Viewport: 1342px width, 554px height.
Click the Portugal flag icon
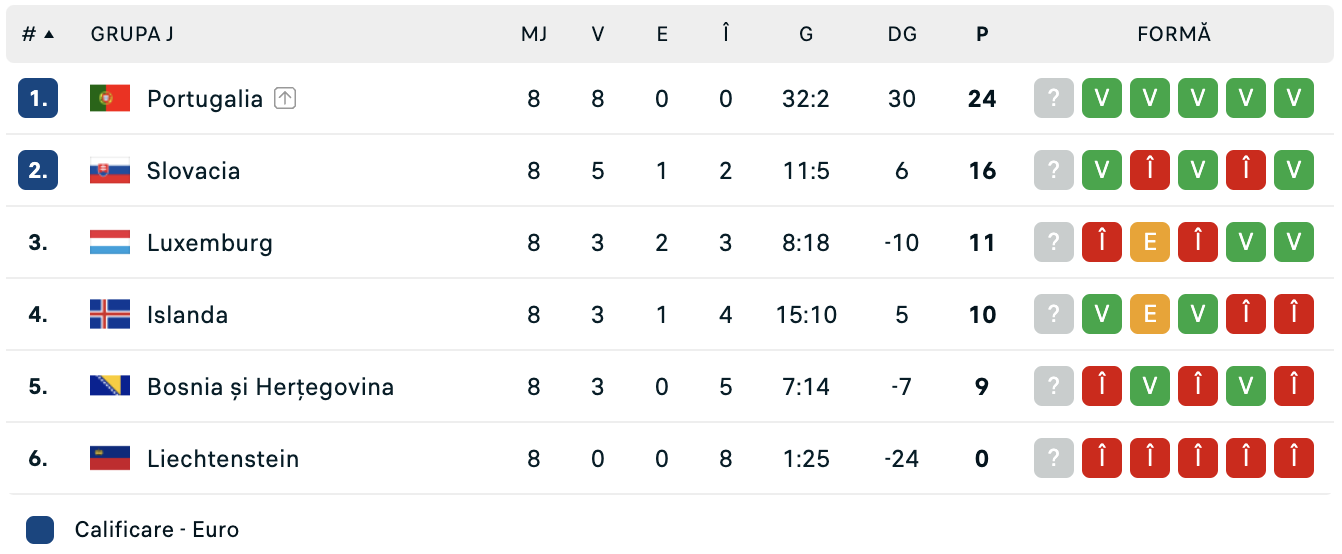point(110,98)
